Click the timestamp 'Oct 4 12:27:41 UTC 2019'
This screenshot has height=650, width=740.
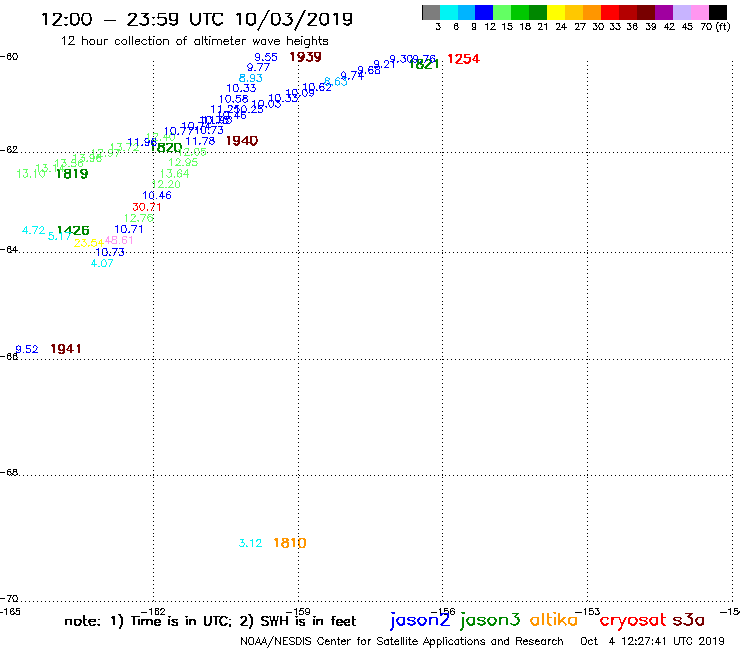point(652,642)
